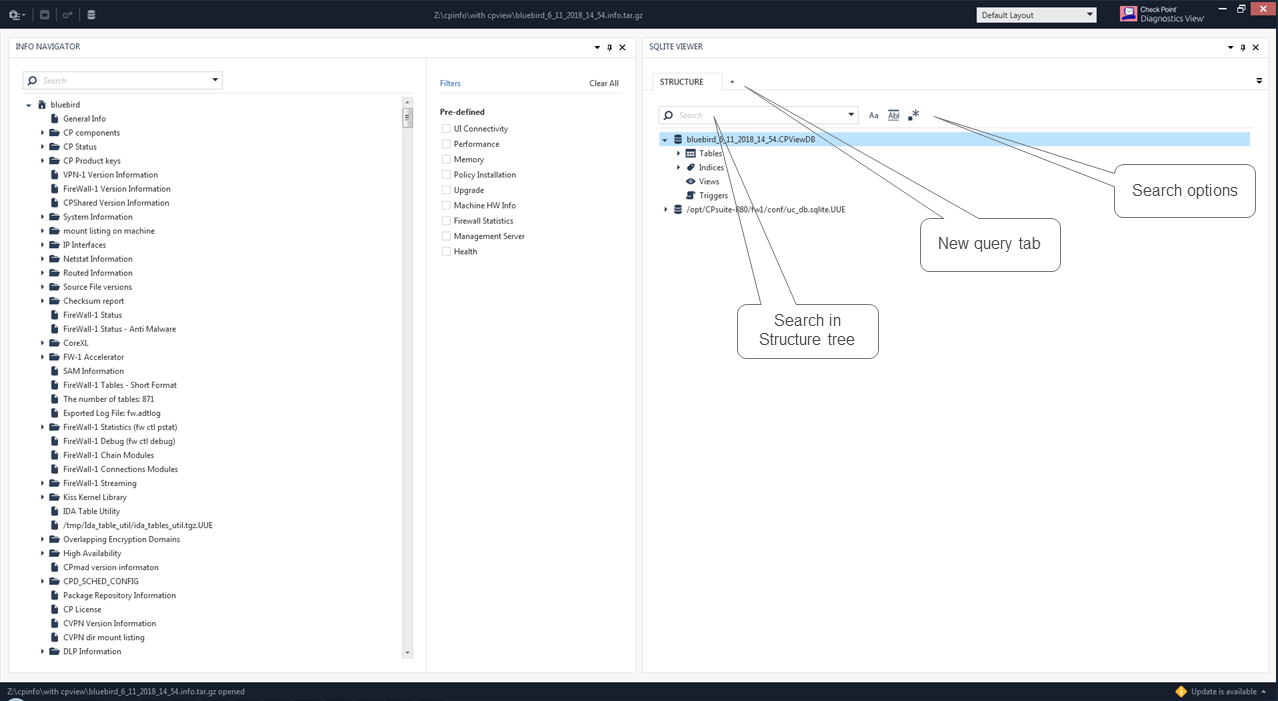Screen dimensions: 1278x701
Task: Click the SQLite Viewer search field
Action: tap(755, 115)
